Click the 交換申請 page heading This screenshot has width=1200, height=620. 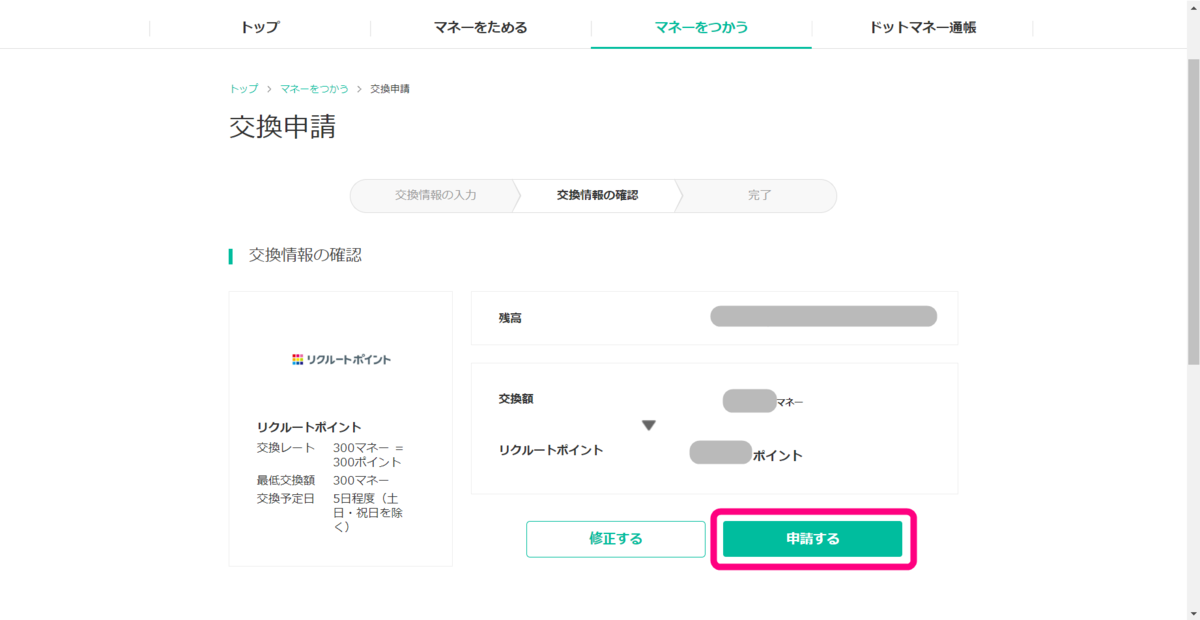283,128
